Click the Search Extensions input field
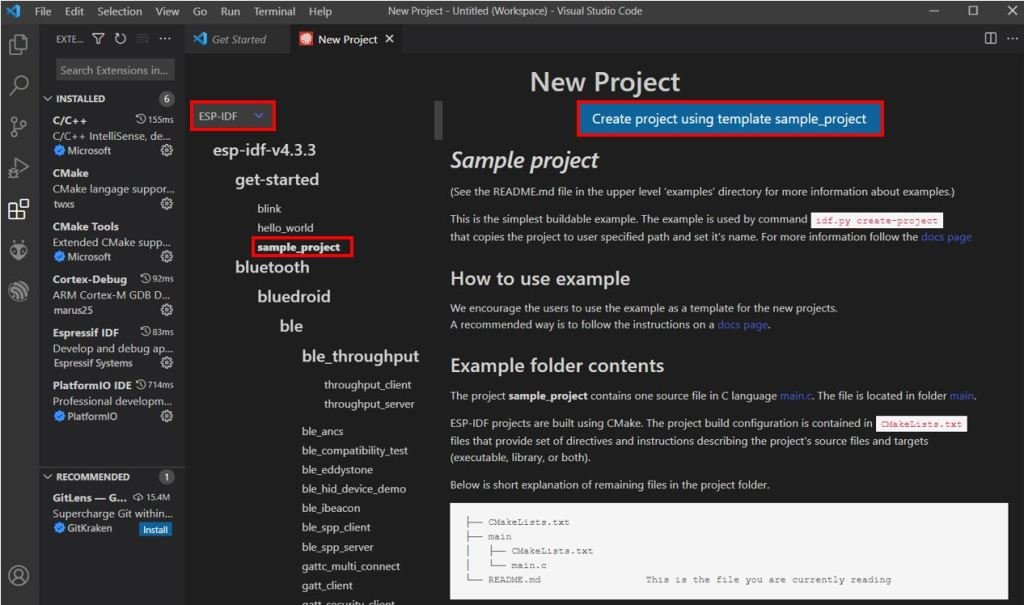 click(x=113, y=70)
